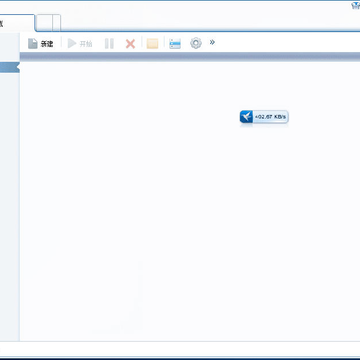Open settings via the gear icon
The width and height of the screenshot is (360, 360).
(196, 43)
